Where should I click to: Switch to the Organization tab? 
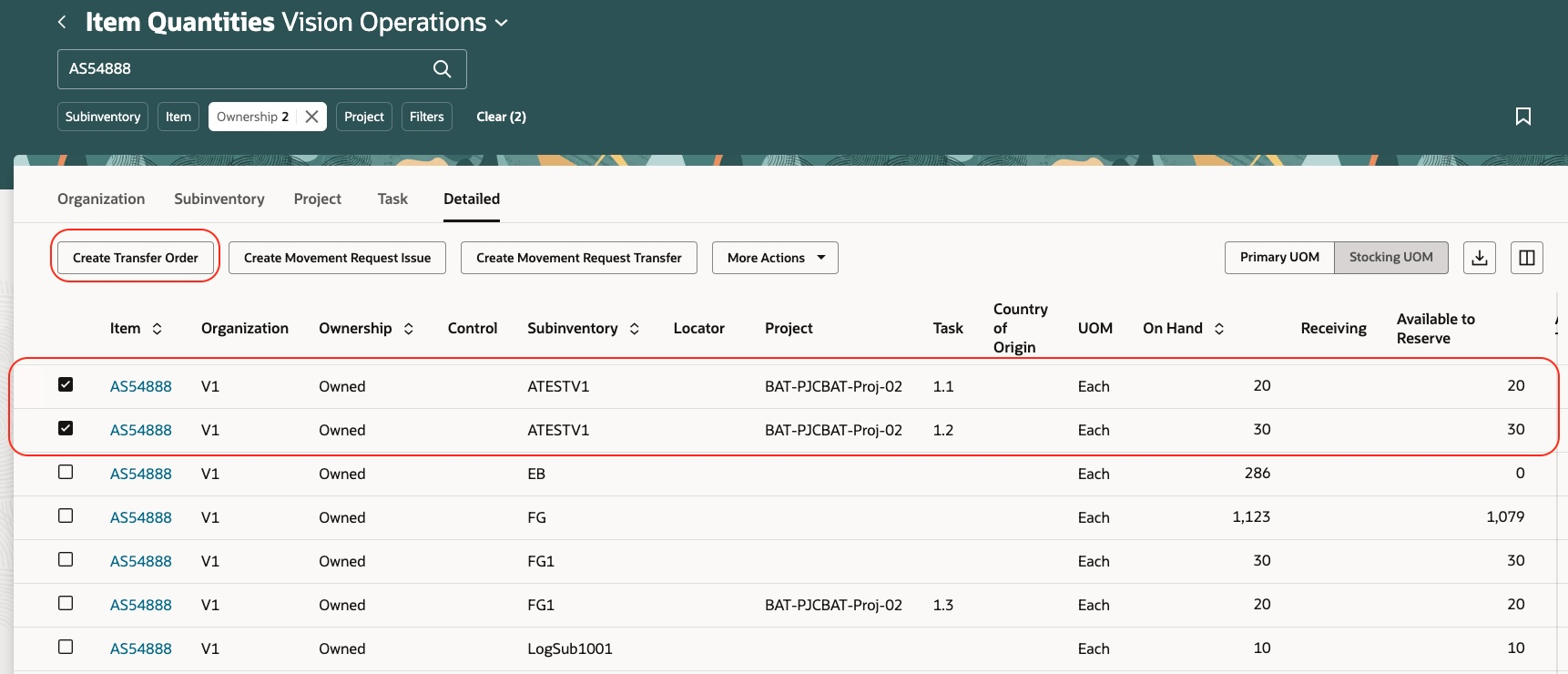click(x=101, y=199)
